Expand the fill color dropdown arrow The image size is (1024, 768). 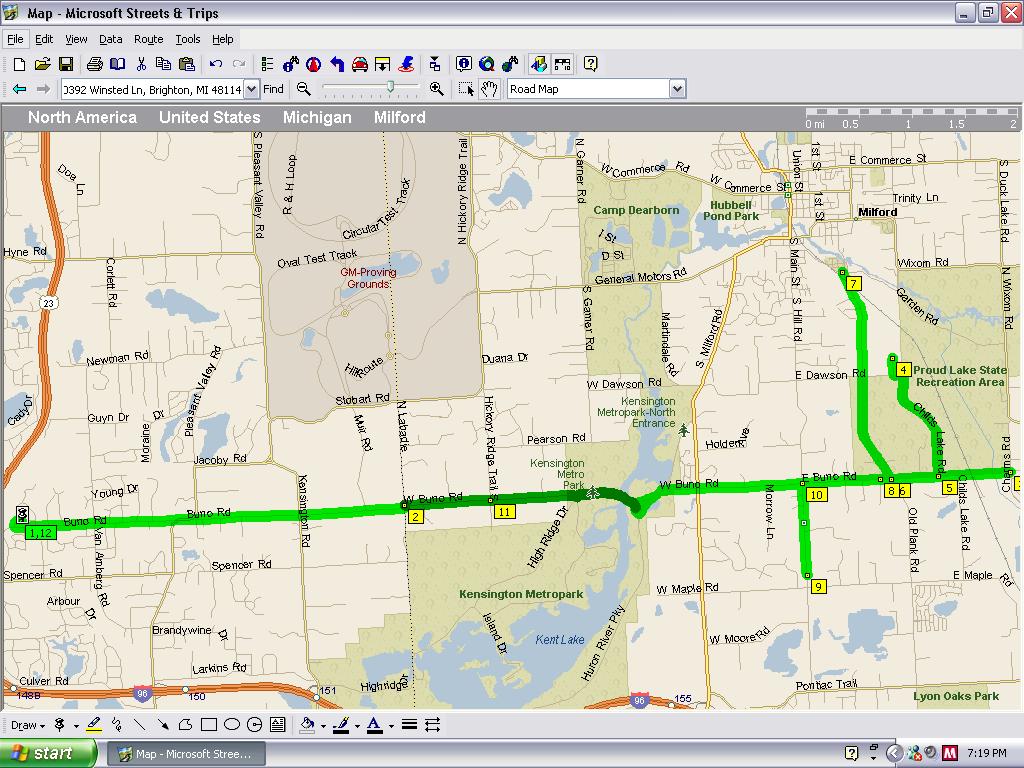pyautogui.click(x=323, y=726)
